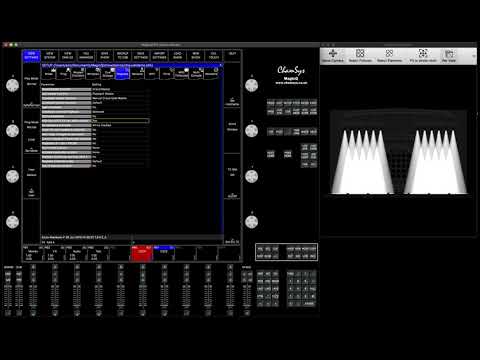Switch to the Hardware settings tab
This screenshot has width=480, height=360.
pos(211,73)
